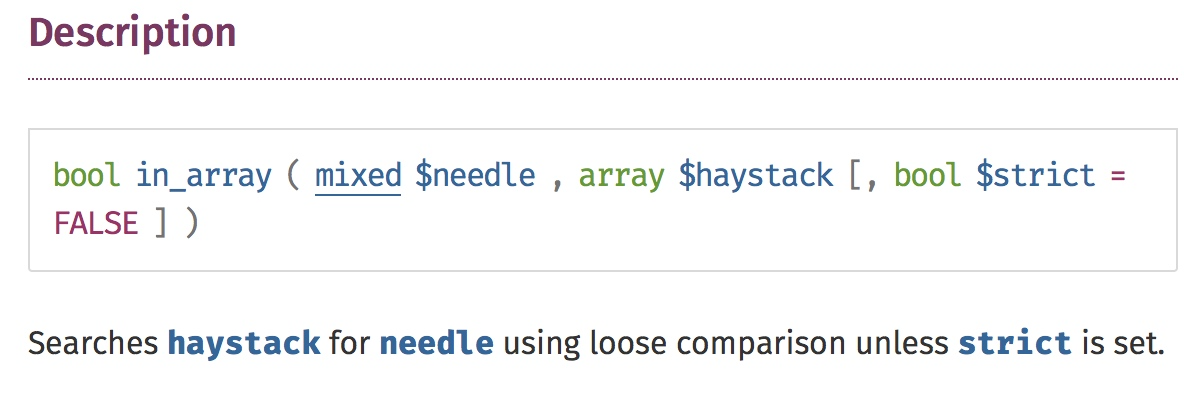Click bold "strict" in the description sentence
This screenshot has height=418, width=1184.
[1015, 344]
